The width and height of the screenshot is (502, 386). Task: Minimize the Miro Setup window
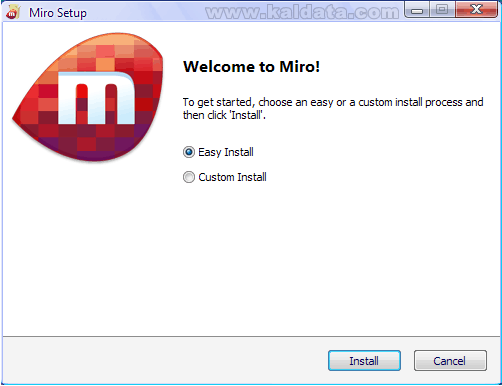coord(417,10)
